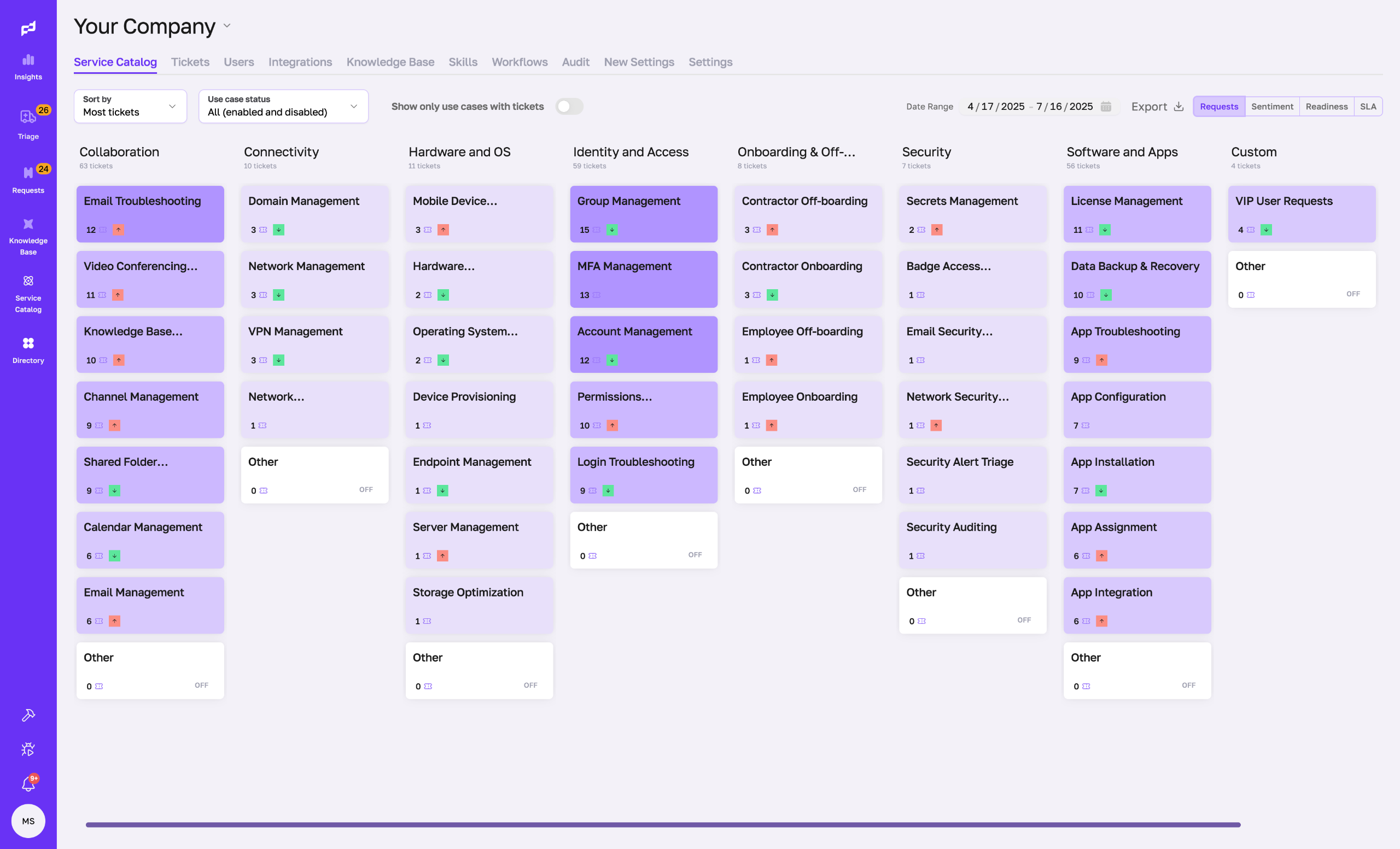1400x849 pixels.
Task: Go to Requests in sidebar
Action: [28, 179]
